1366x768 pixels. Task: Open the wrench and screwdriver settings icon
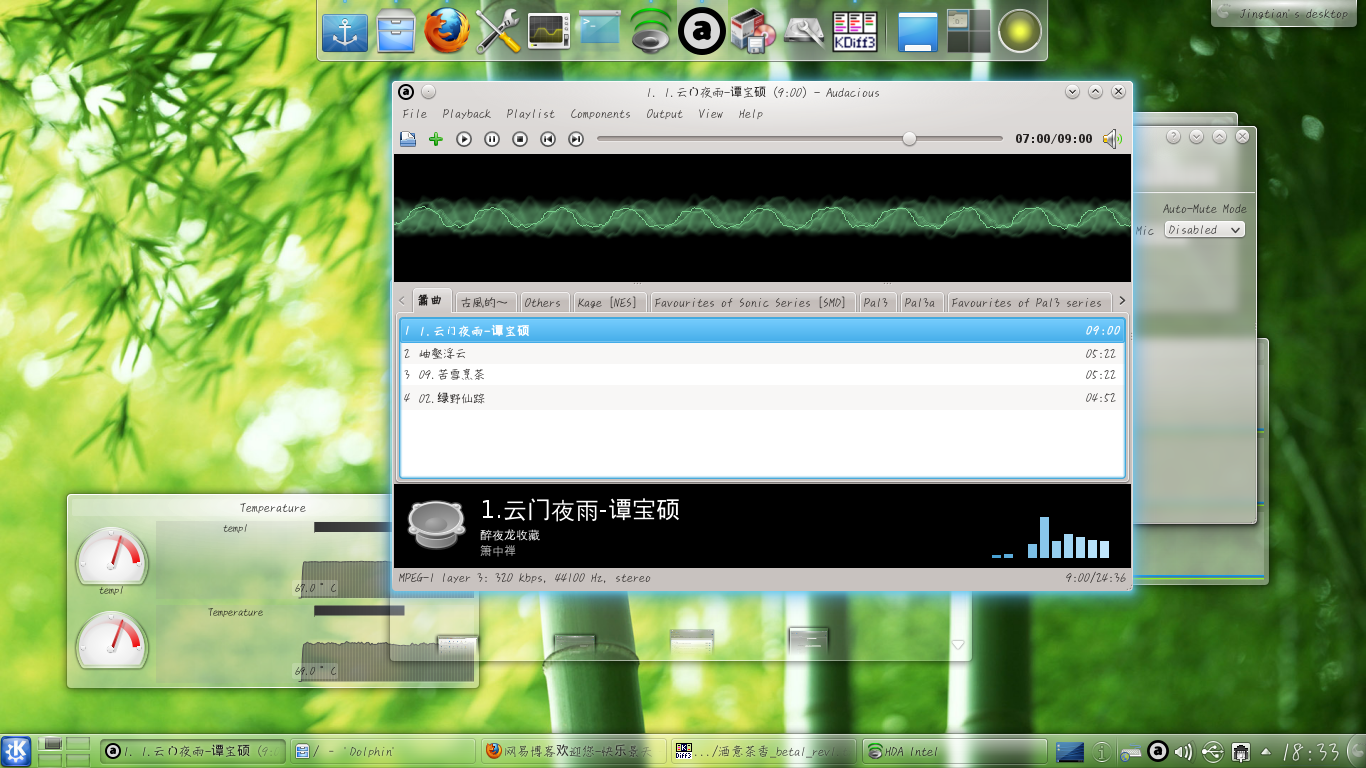tap(498, 32)
